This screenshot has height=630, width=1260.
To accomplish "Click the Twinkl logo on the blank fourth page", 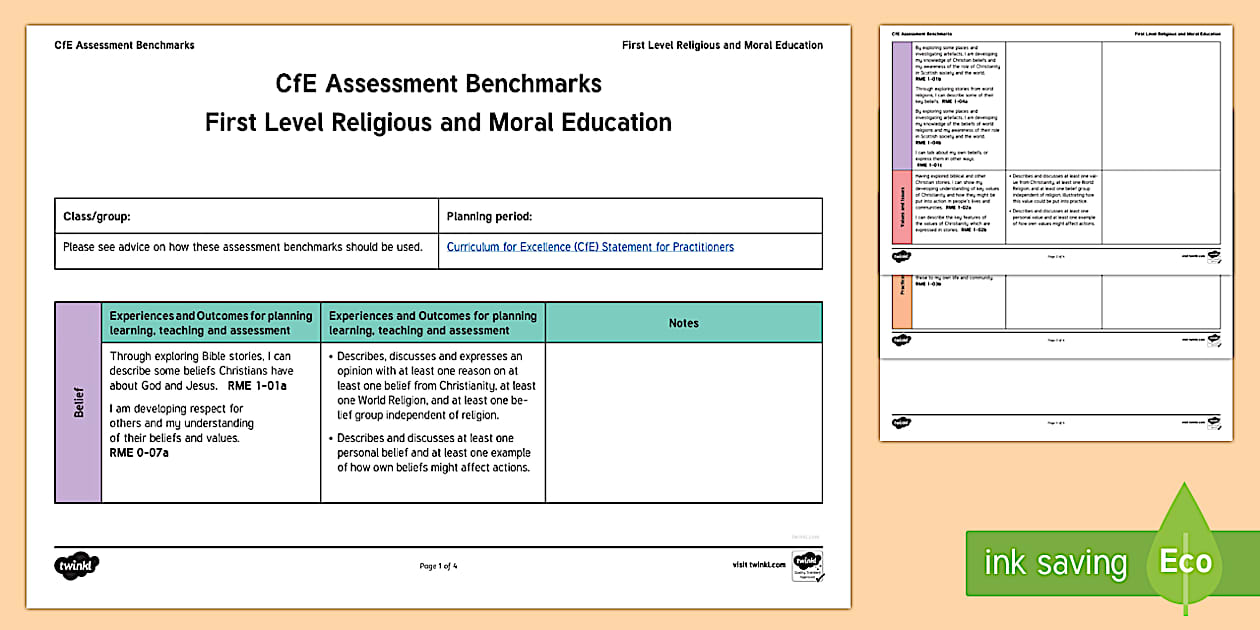I will pos(901,422).
